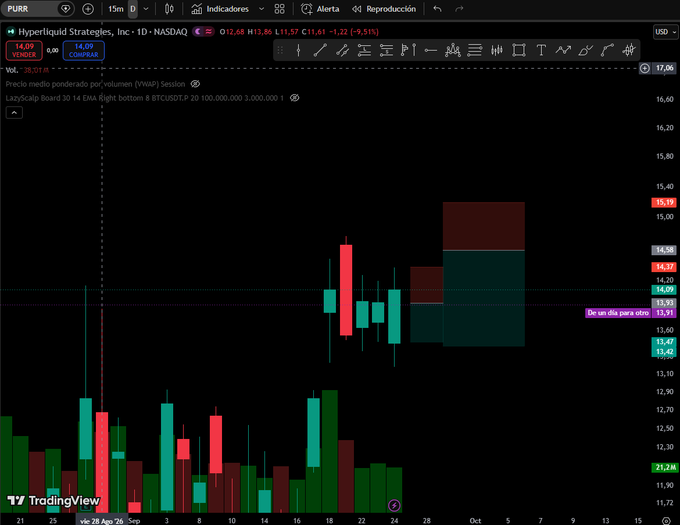Select the short position tool

click(x=386, y=50)
